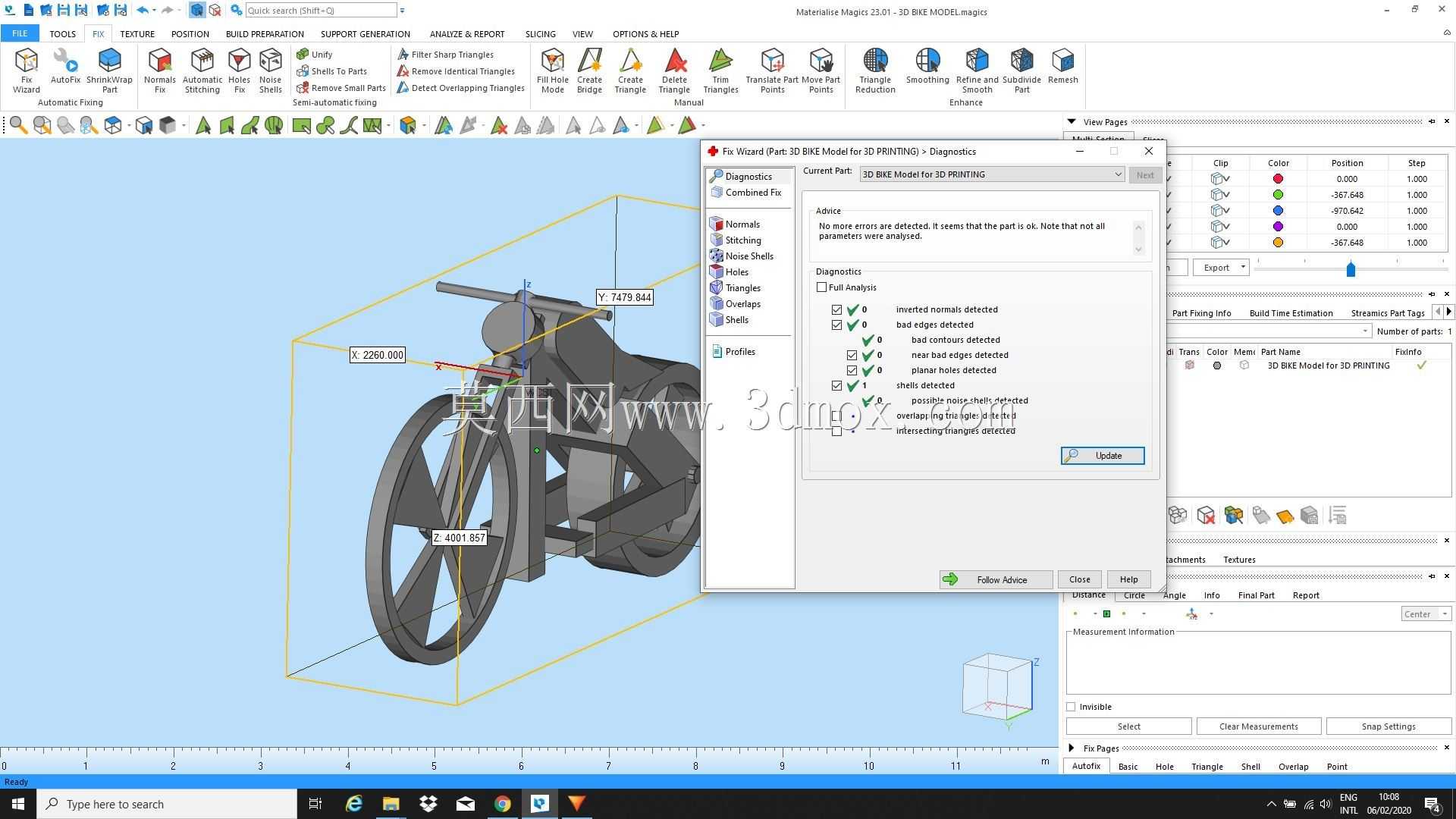Open Help in Fix Wizard
Screen dimensions: 1456x819
(x=1128, y=580)
